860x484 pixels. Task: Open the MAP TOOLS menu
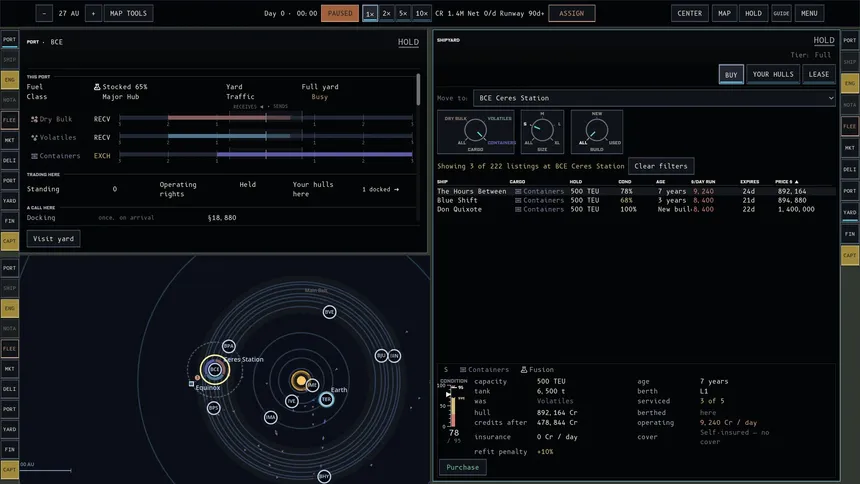128,13
